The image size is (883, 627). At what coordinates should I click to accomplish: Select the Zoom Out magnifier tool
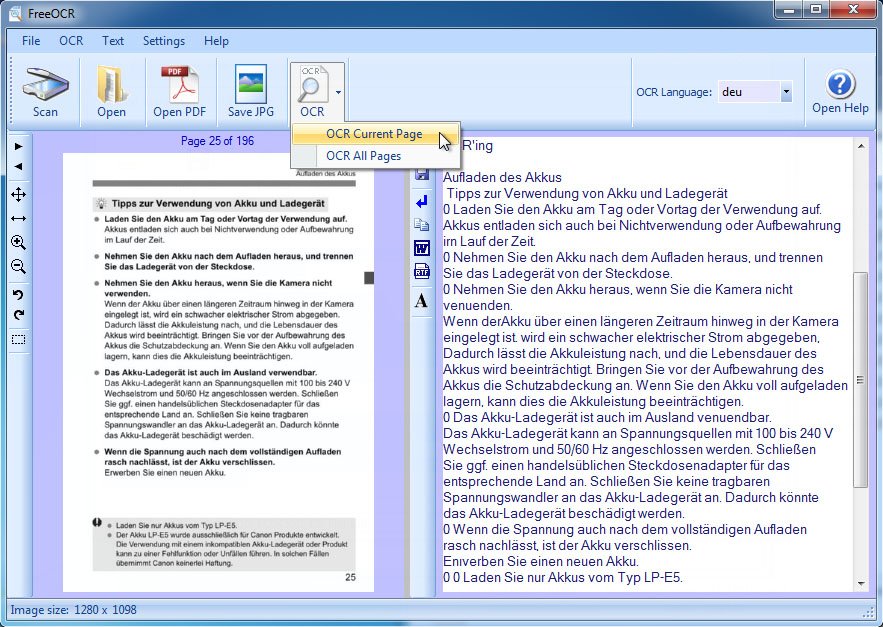coord(18,266)
